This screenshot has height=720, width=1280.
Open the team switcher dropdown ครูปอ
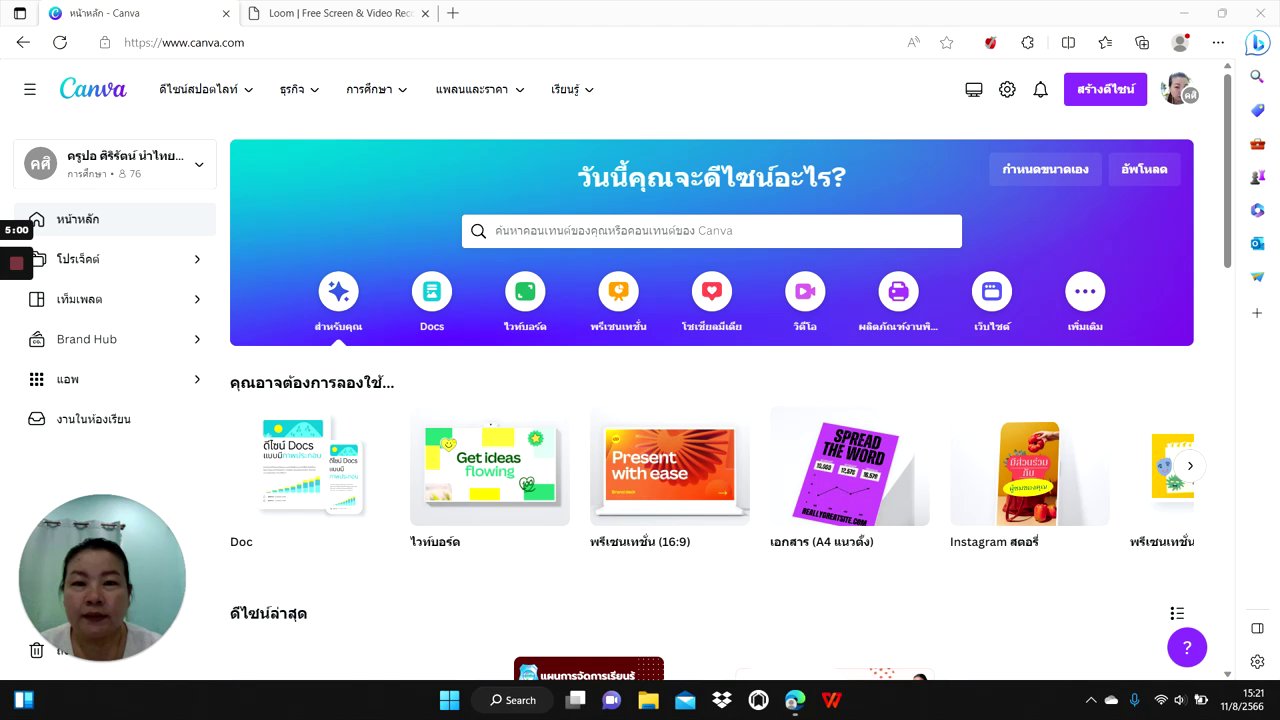pyautogui.click(x=115, y=164)
